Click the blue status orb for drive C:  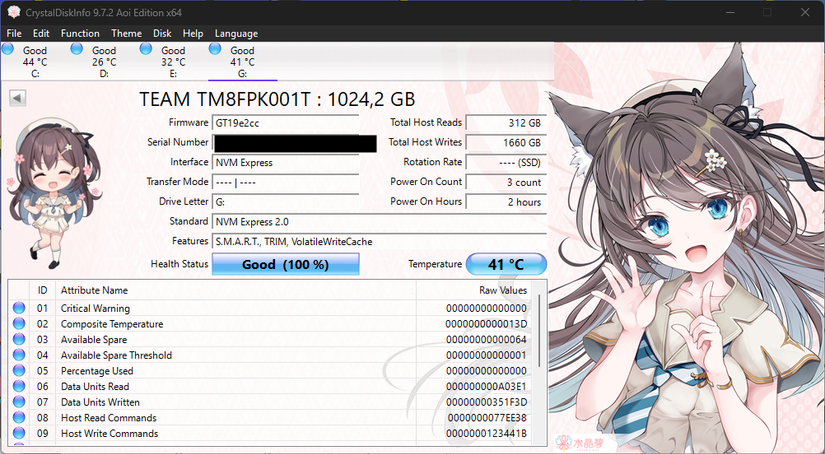click(8, 49)
